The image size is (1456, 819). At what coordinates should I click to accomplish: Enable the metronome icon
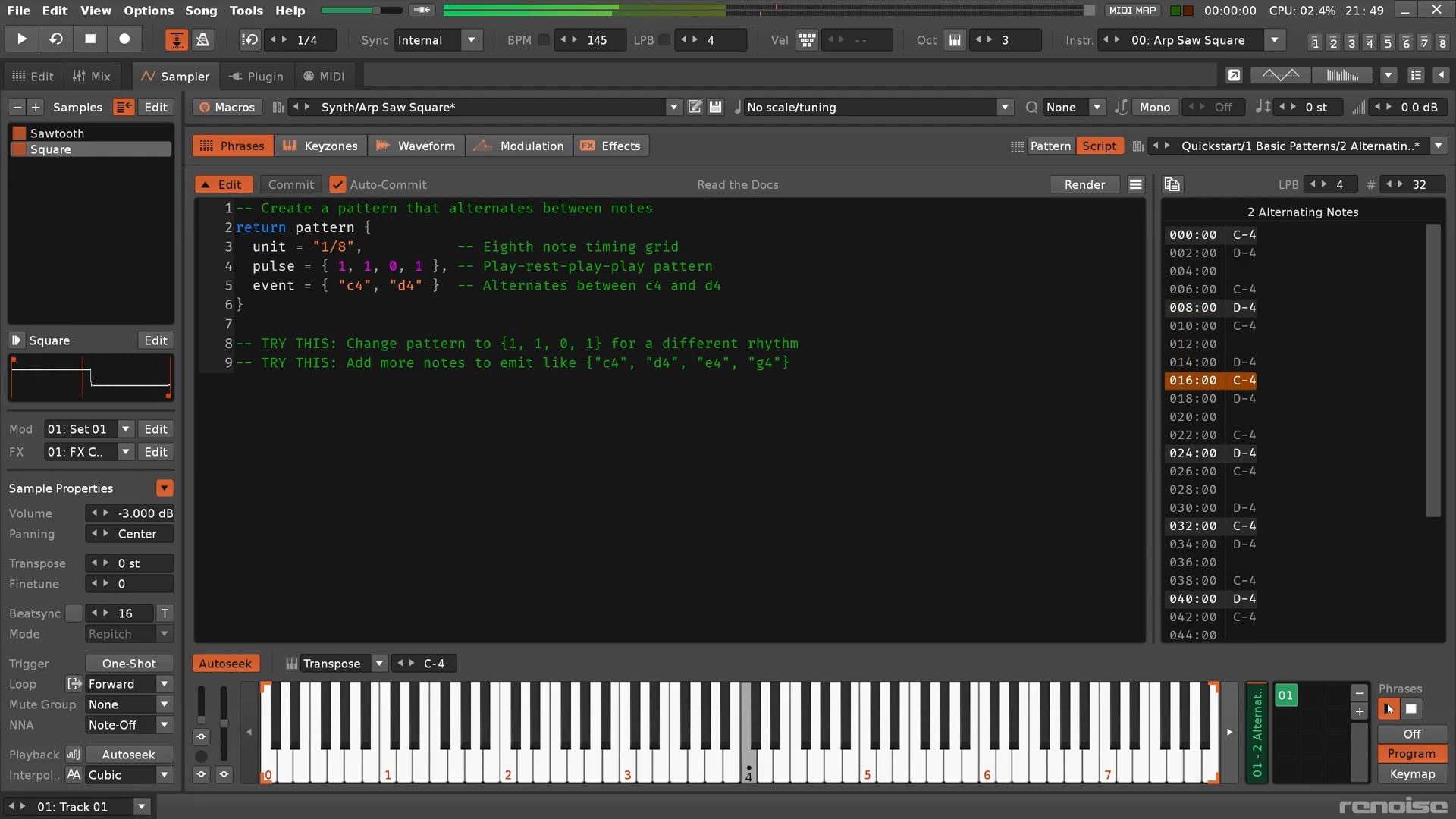tap(202, 40)
